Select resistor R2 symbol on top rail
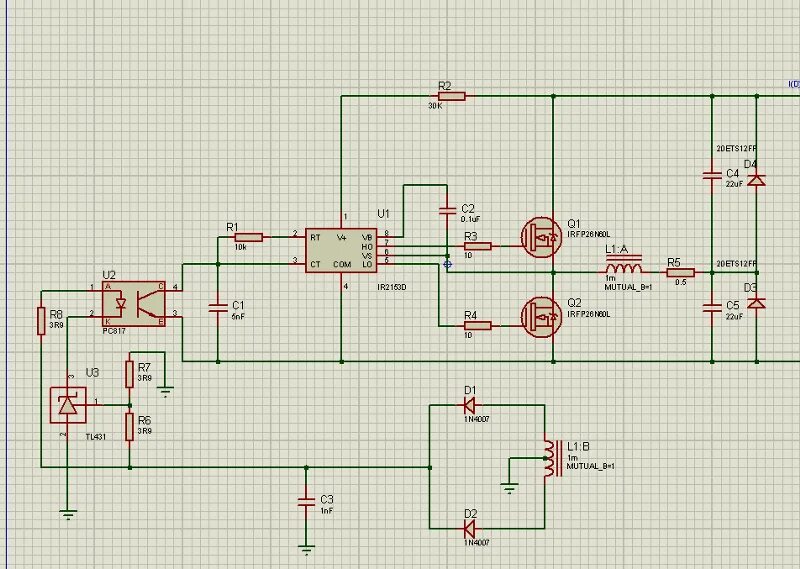800x569 pixels. [x=452, y=96]
